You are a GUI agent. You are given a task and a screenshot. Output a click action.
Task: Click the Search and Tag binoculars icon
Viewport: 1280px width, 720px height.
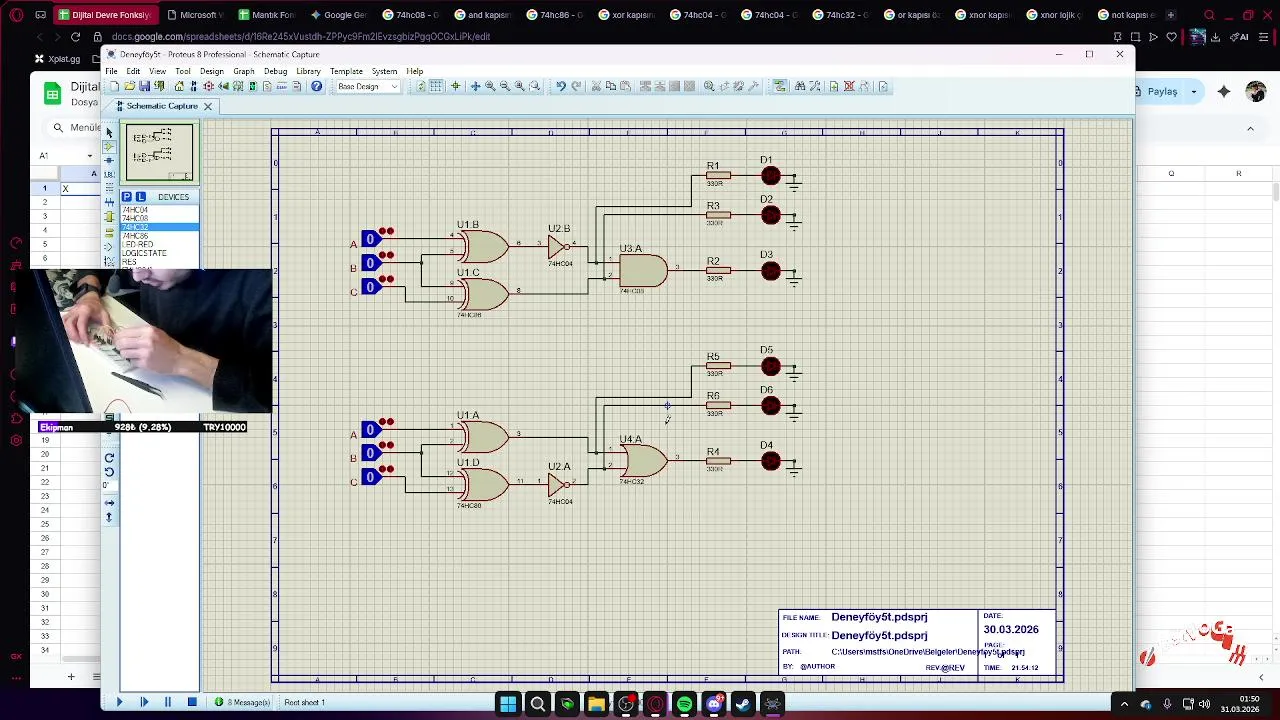[800, 86]
